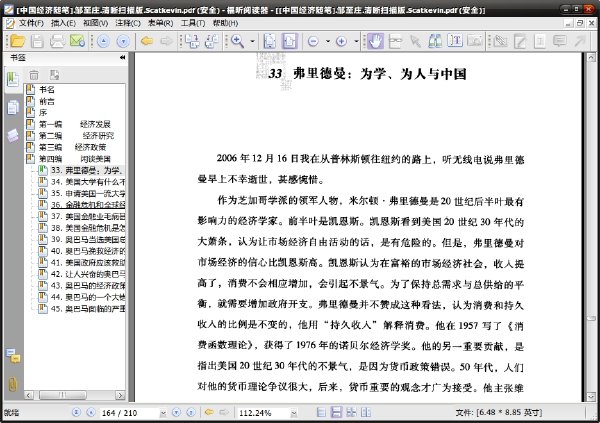This screenshot has width=600, height=423.
Task: Open the Attachments paperclip panel
Action: coord(13,384)
